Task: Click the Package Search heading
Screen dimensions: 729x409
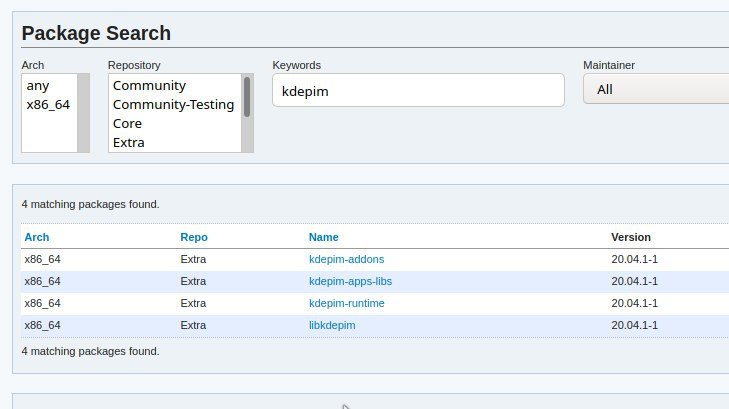Action: point(96,33)
